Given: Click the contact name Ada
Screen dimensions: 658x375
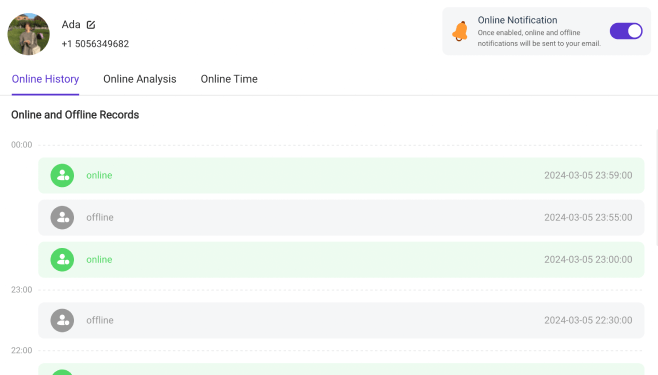Looking at the screenshot, I should [x=71, y=25].
